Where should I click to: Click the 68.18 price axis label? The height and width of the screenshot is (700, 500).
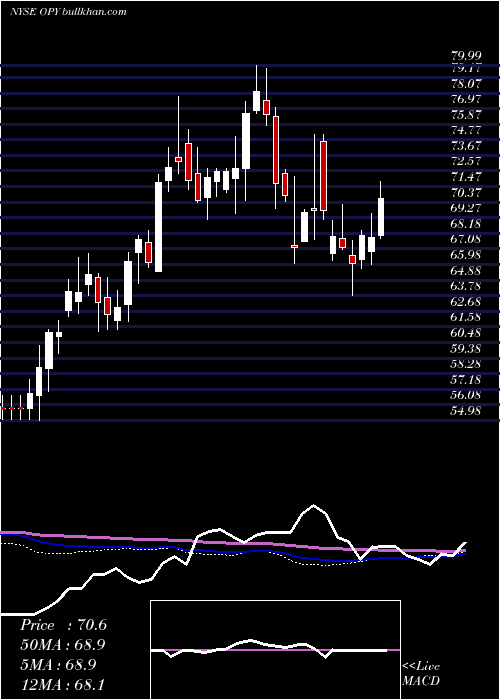pos(466,224)
